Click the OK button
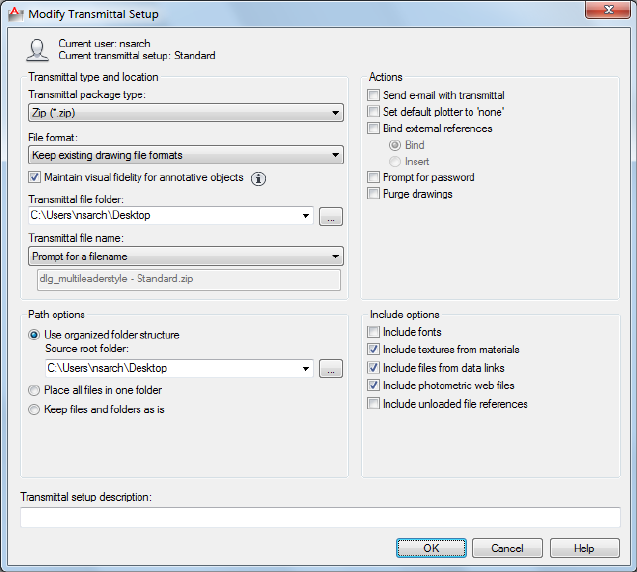Viewport: 637px width, 572px height. point(431,548)
